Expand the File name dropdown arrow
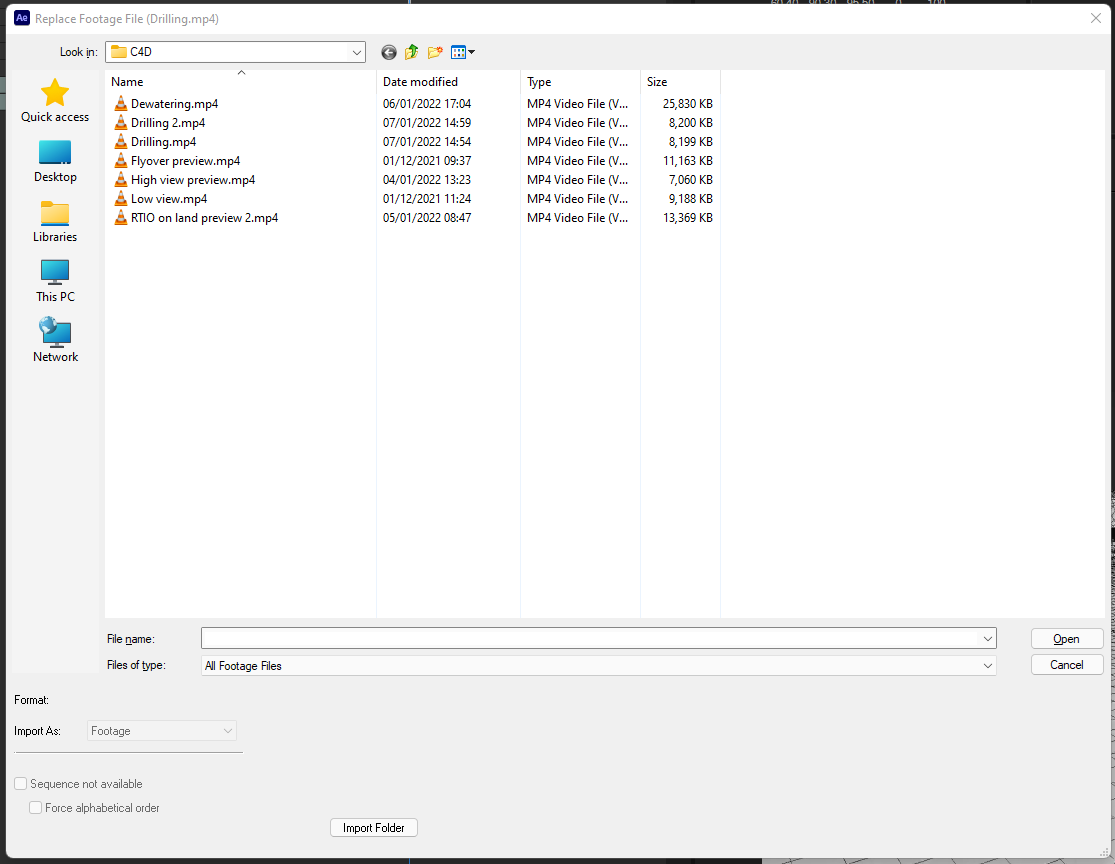The image size is (1115, 864). [x=988, y=638]
